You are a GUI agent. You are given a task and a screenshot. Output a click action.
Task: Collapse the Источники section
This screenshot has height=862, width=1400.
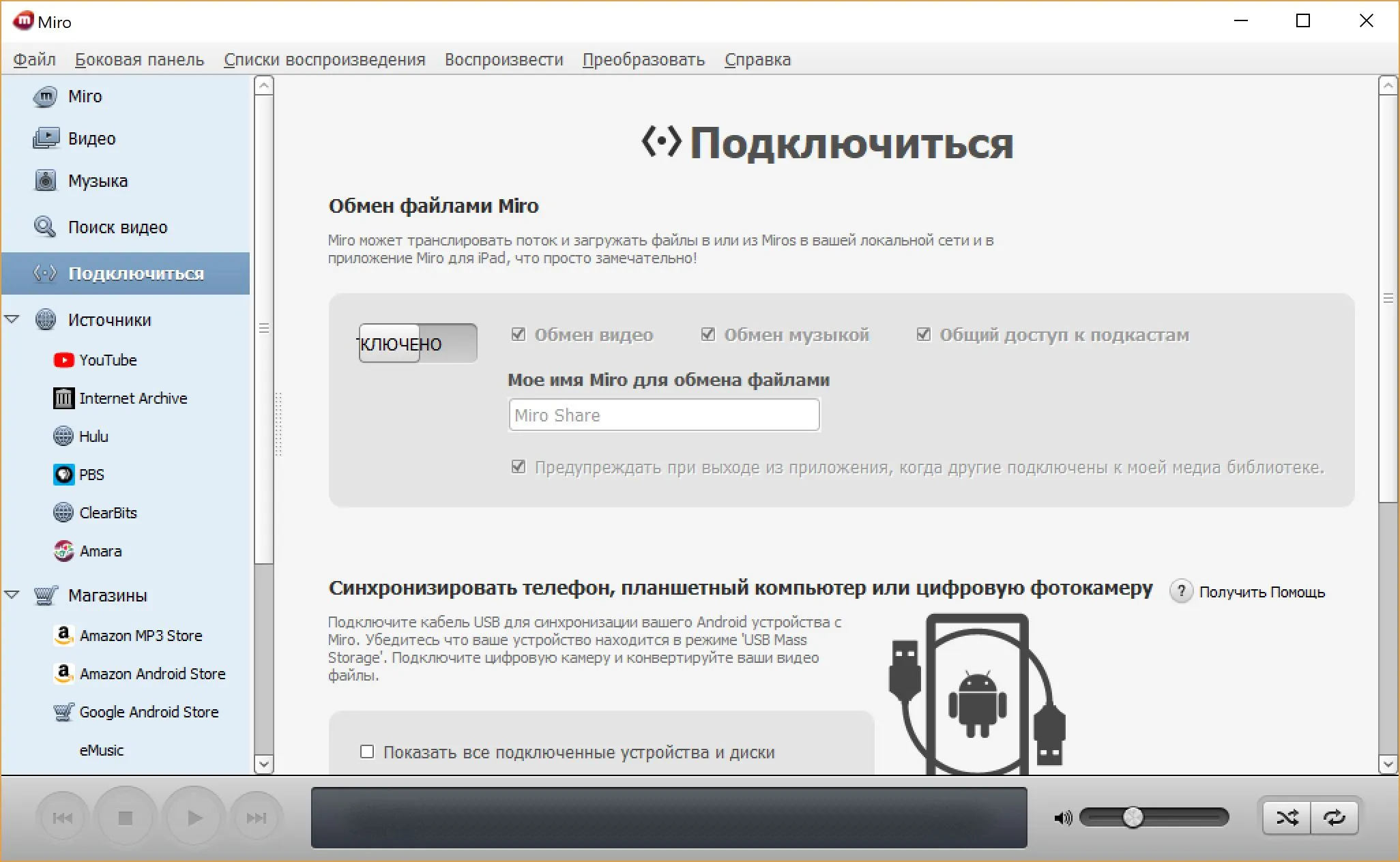(x=12, y=319)
